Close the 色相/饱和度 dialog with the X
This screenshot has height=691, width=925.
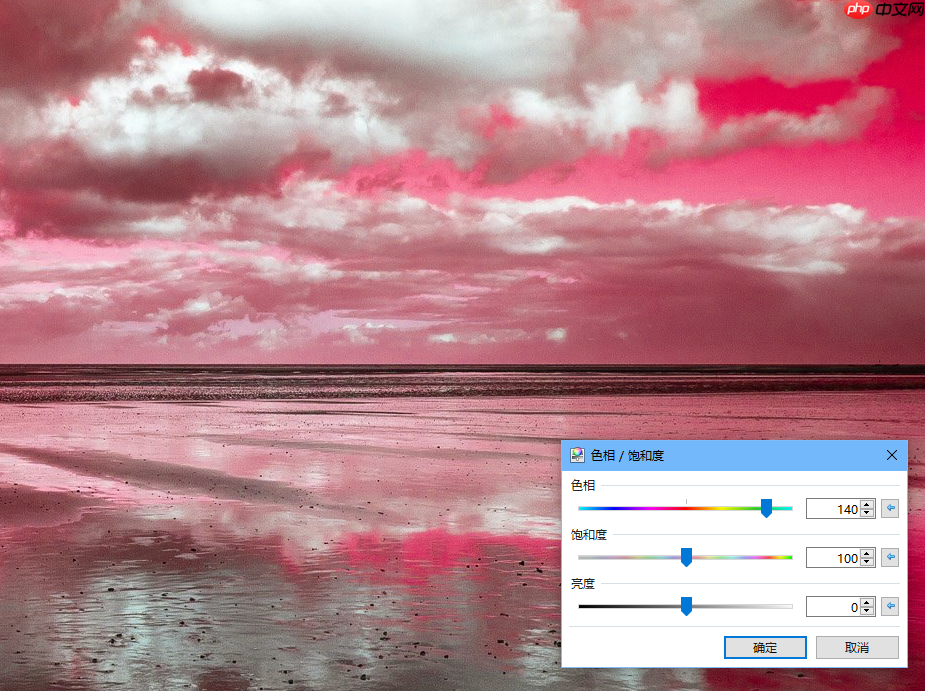point(891,455)
